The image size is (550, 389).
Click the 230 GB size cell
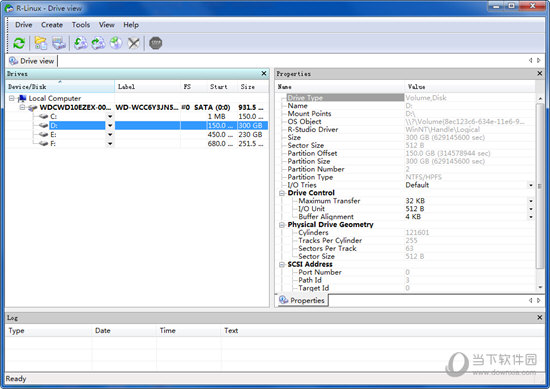[x=250, y=135]
